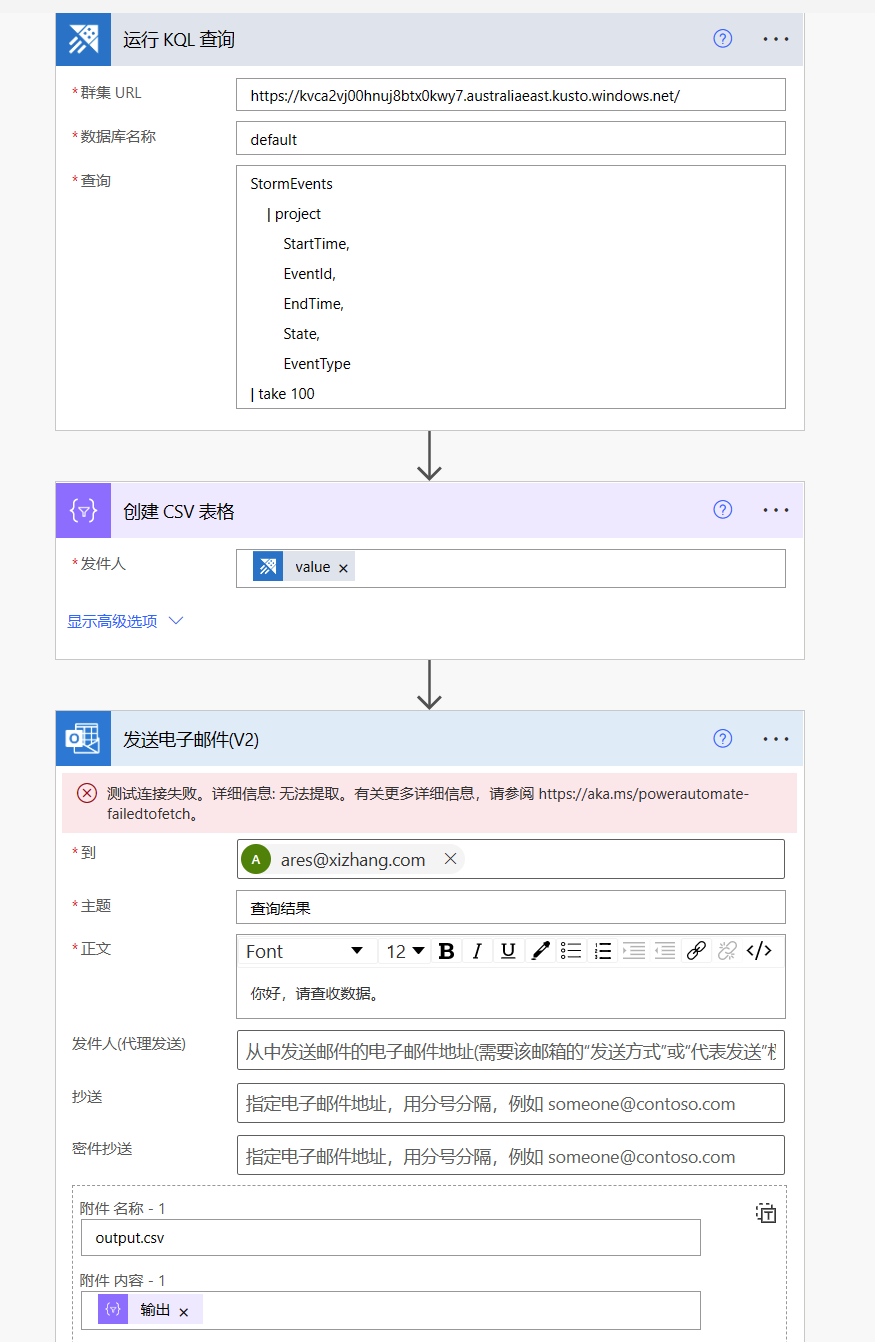This screenshot has height=1342, width=875.
Task: Click the 发件人(代理发送) input field
Action: coord(511,1050)
